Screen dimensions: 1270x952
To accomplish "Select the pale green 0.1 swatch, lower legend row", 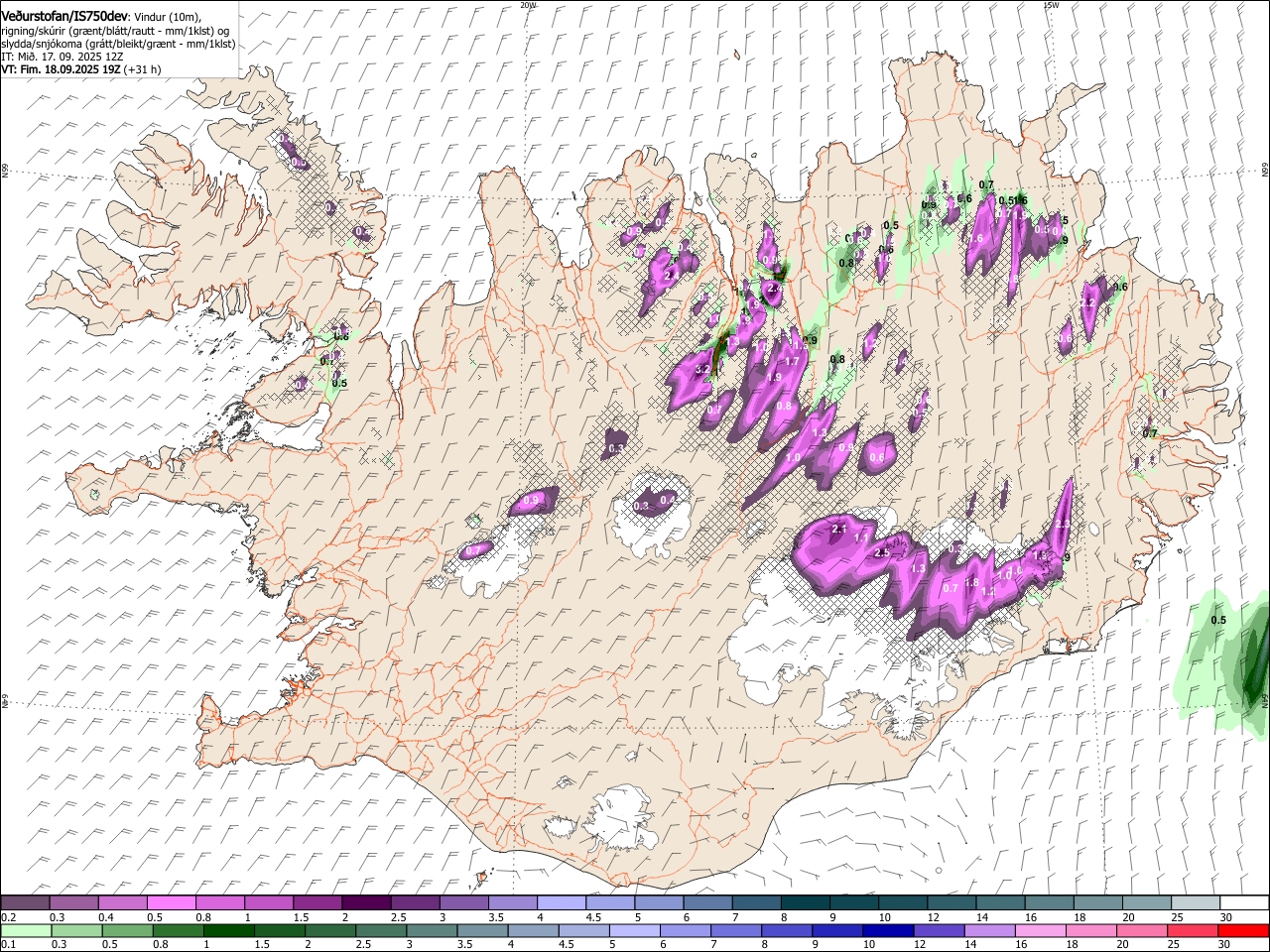I will pos(26,931).
